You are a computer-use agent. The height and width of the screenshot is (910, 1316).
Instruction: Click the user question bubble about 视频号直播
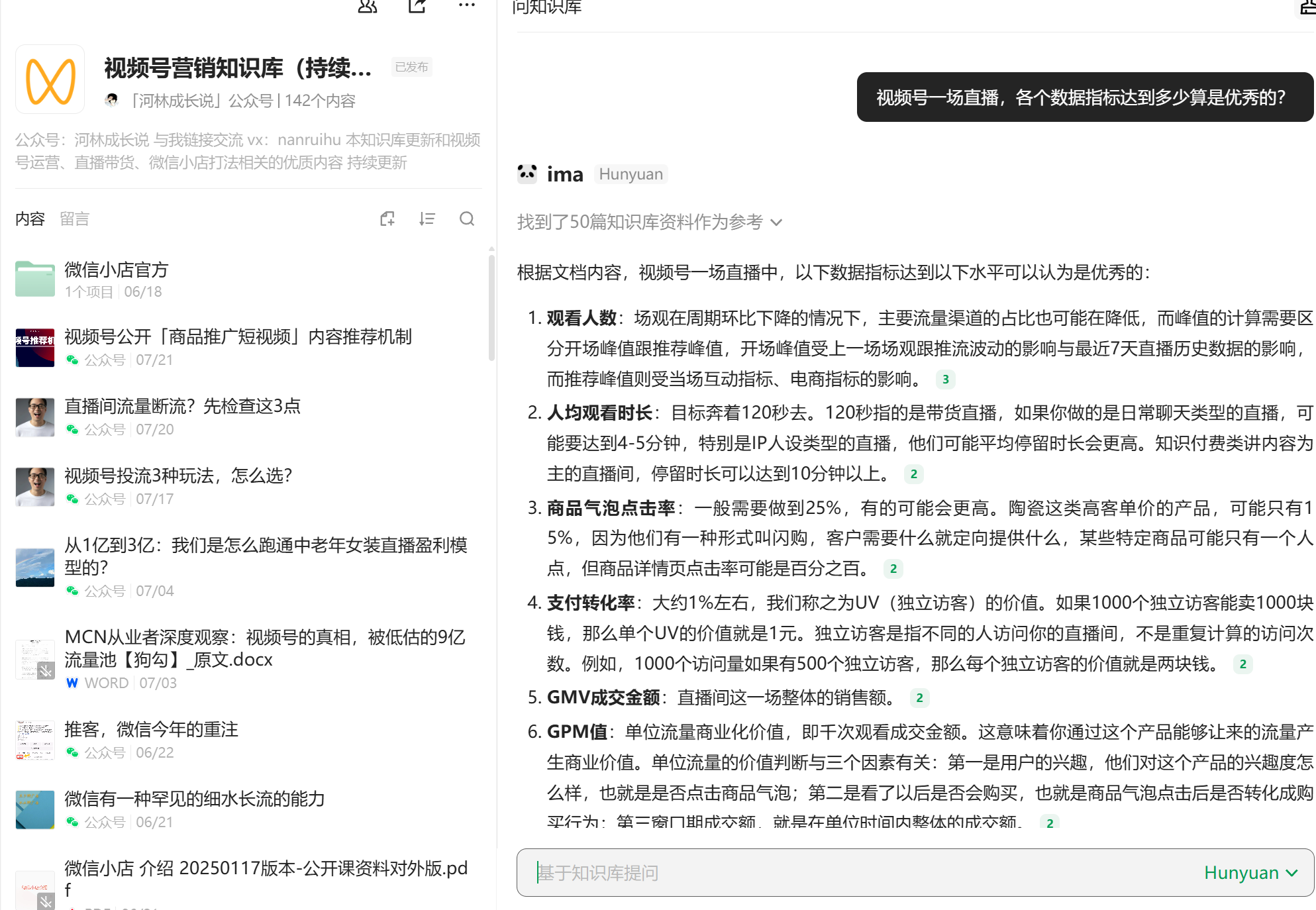1085,97
